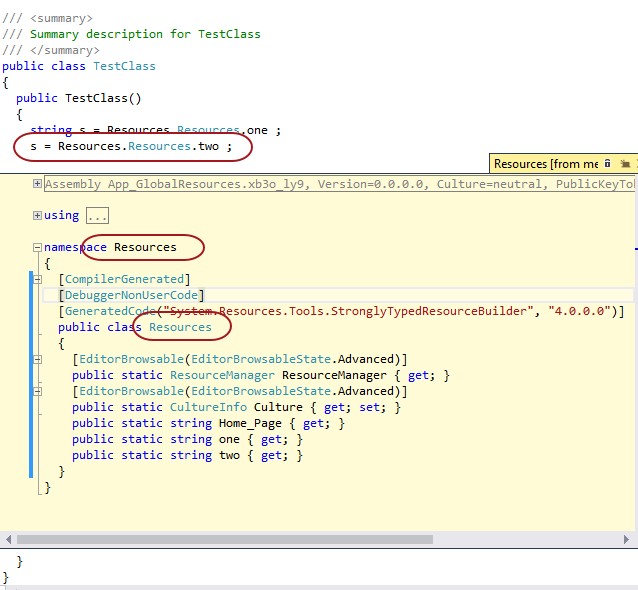Select the 'Resources [from me' peek tab
The image size is (638, 590).
[x=546, y=164]
